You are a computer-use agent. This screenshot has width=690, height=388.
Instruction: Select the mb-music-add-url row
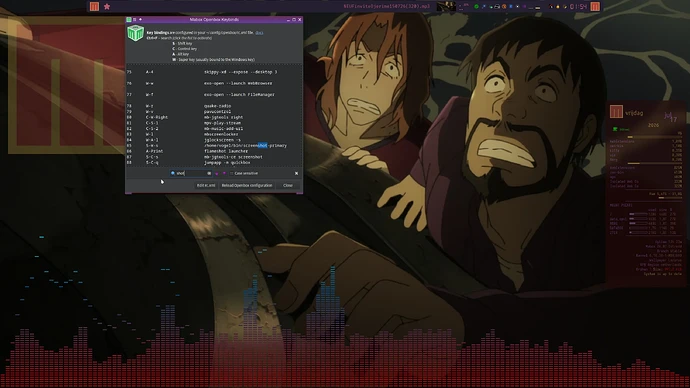point(214,128)
